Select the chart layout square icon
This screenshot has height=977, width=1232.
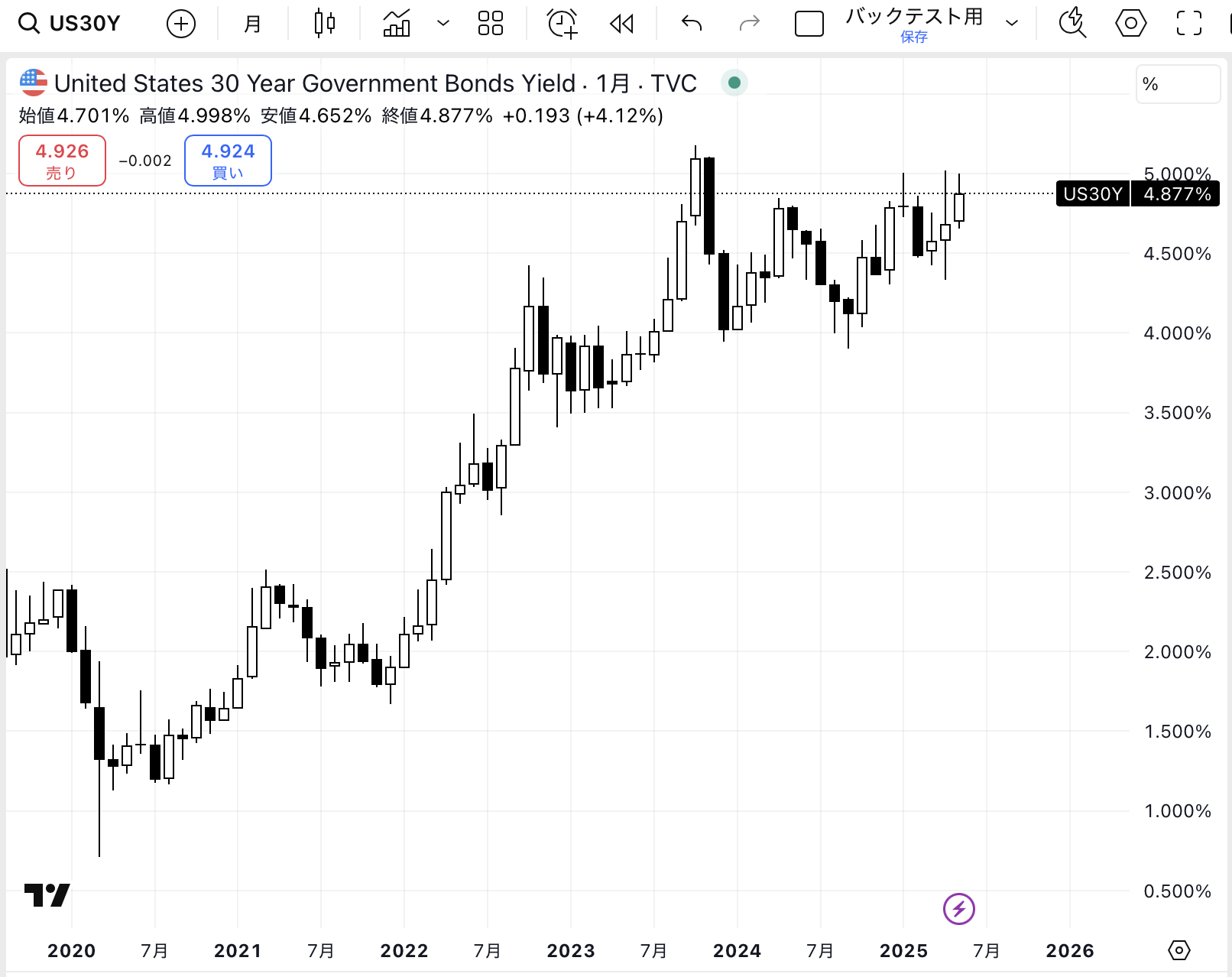pyautogui.click(x=809, y=24)
